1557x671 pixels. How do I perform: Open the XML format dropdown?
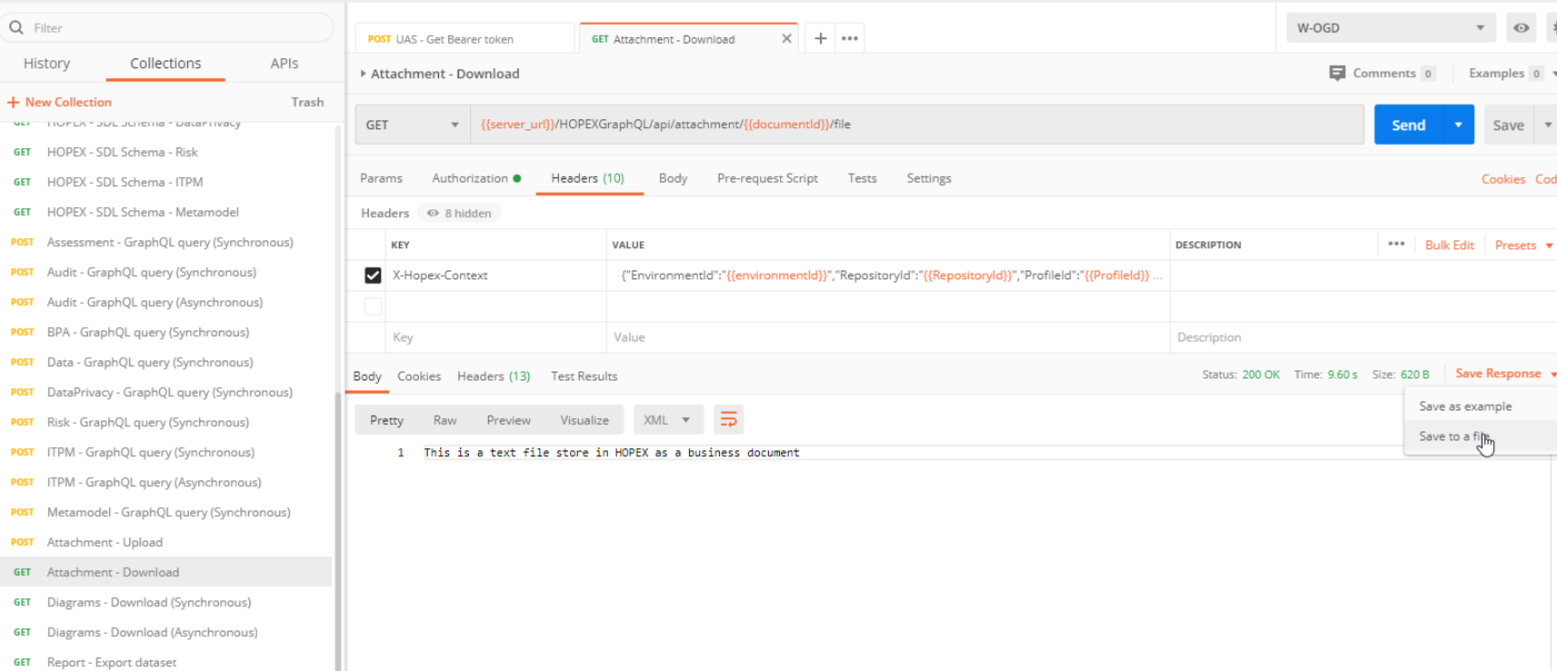[668, 420]
